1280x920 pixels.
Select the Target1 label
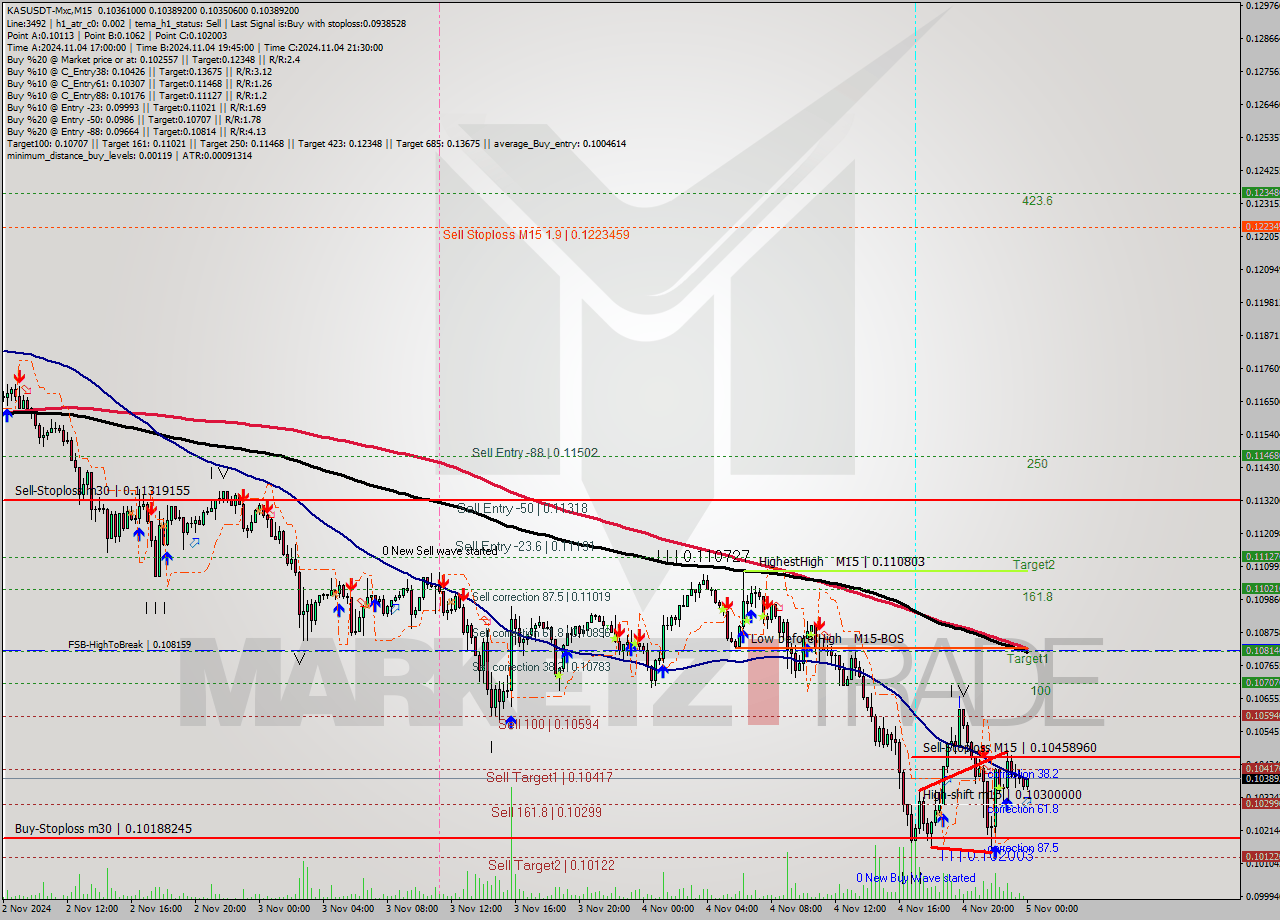point(1027,659)
